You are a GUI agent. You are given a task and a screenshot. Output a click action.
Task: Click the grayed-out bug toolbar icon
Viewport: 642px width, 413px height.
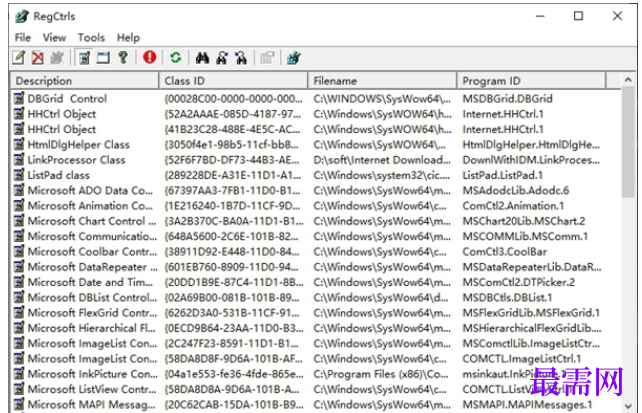click(57, 58)
